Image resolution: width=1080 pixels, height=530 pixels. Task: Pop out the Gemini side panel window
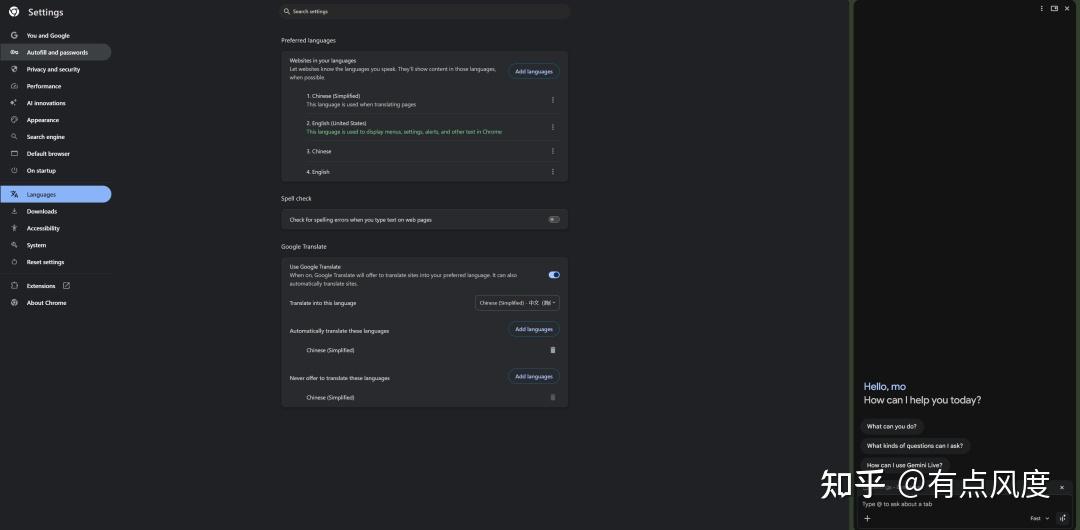(1054, 8)
